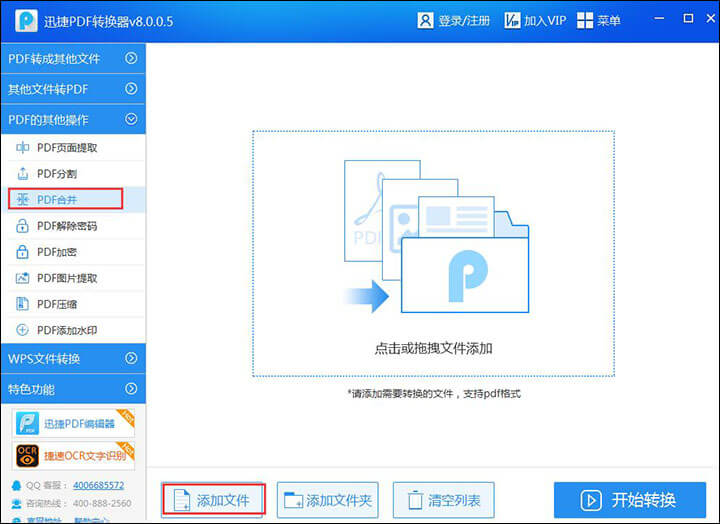The image size is (720, 524).
Task: Minimize the converter window
Action: 659,18
